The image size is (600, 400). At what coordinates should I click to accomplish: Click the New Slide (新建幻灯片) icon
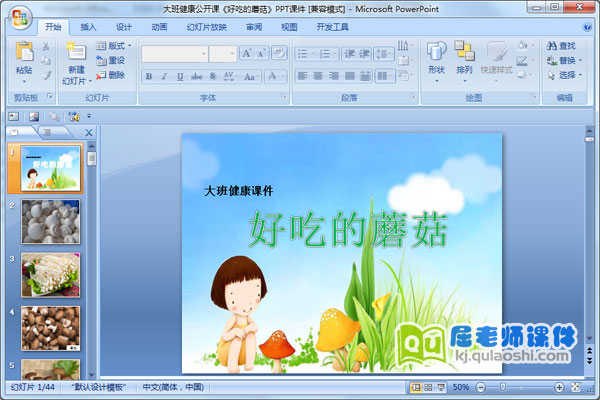click(76, 51)
